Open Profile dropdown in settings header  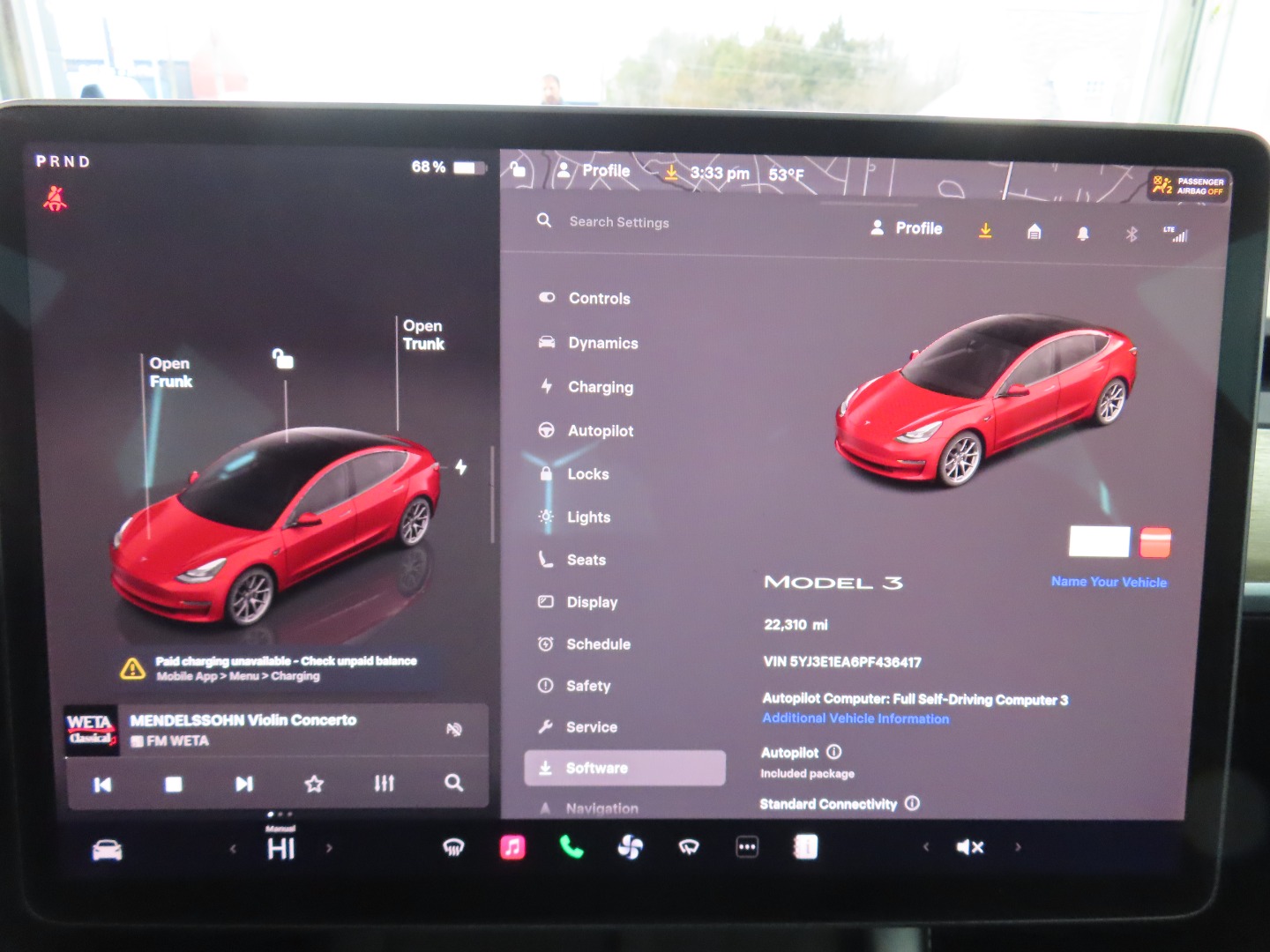907,228
